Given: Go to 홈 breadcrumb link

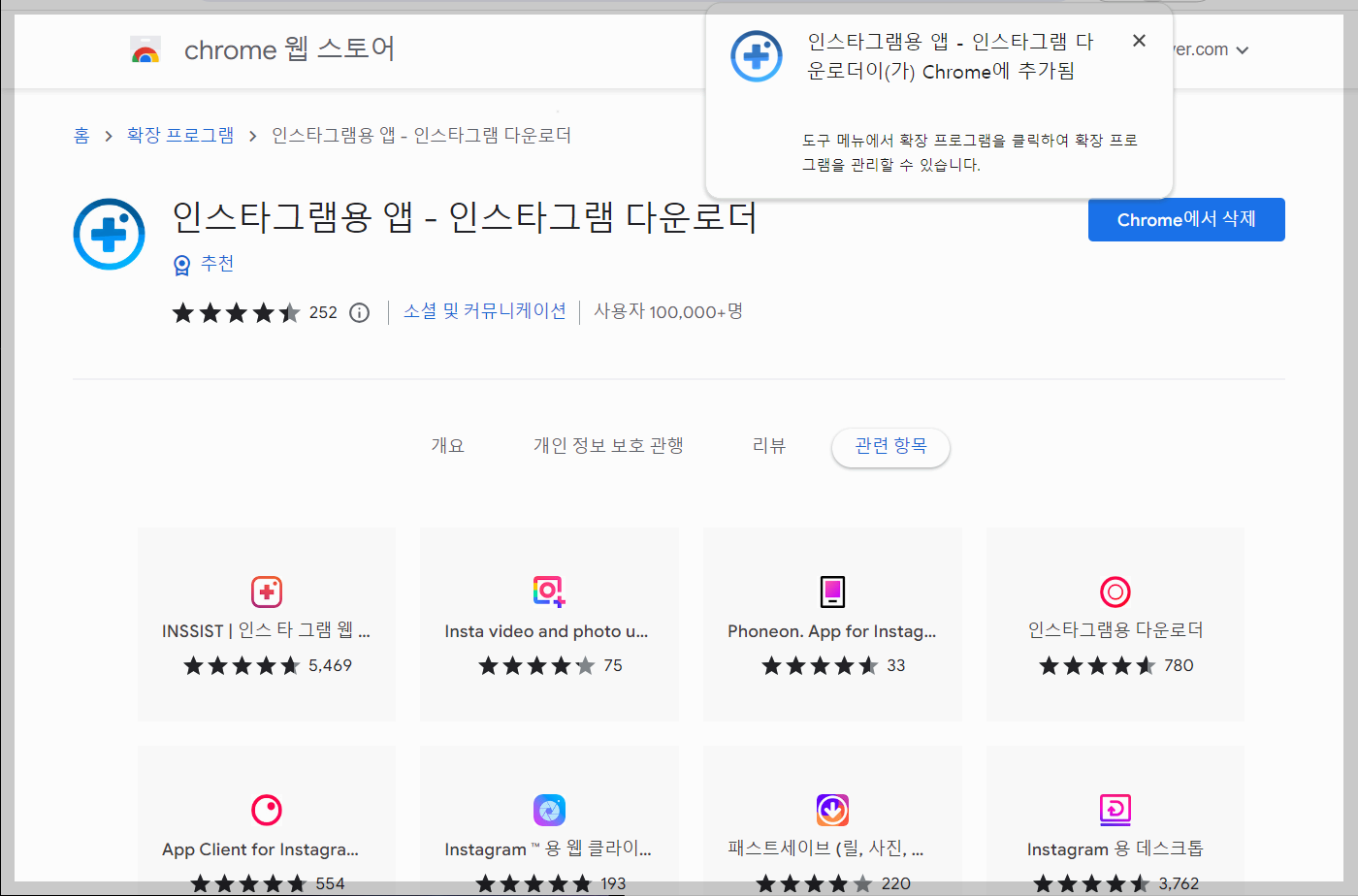Looking at the screenshot, I should 81,136.
